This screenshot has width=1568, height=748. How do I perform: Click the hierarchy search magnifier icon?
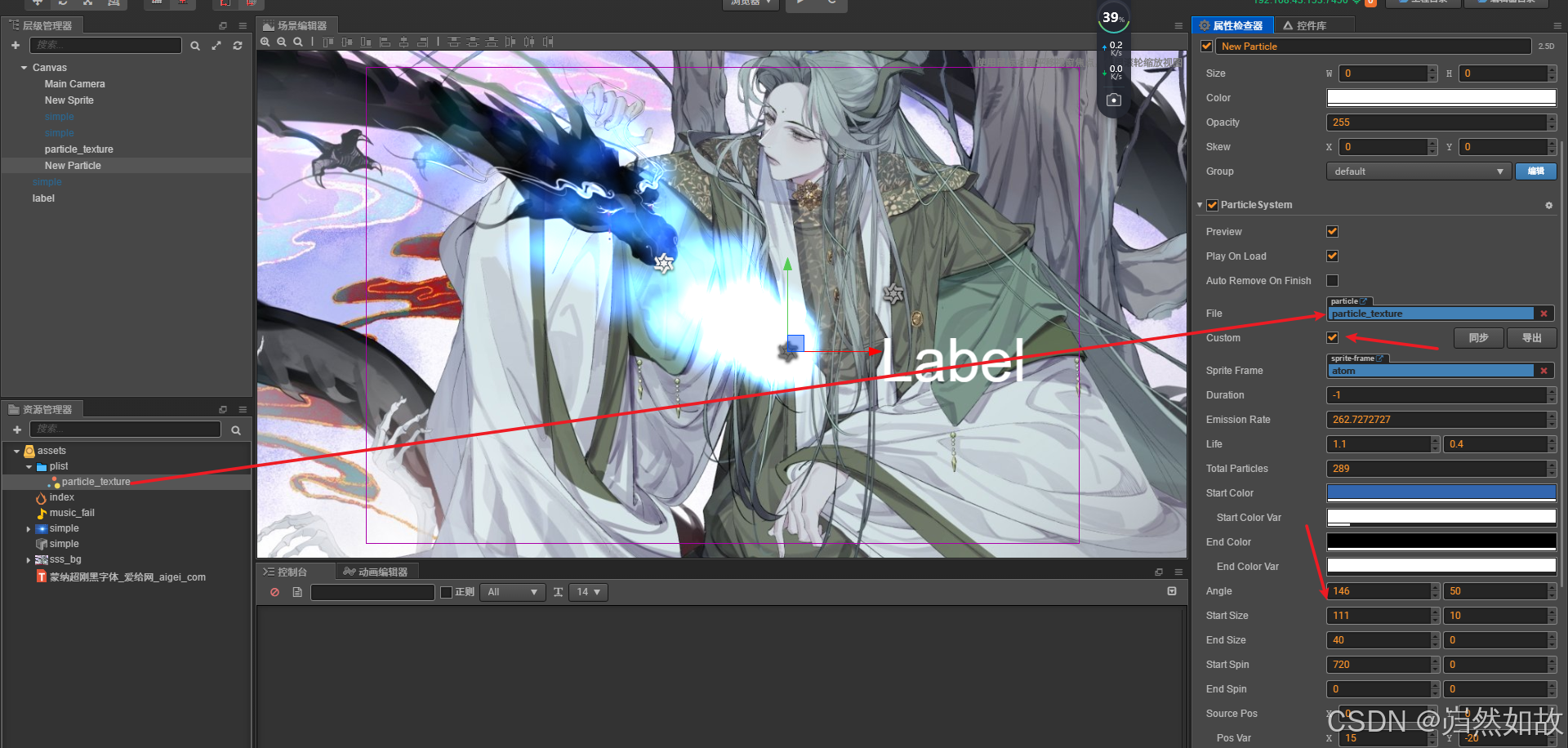[195, 46]
